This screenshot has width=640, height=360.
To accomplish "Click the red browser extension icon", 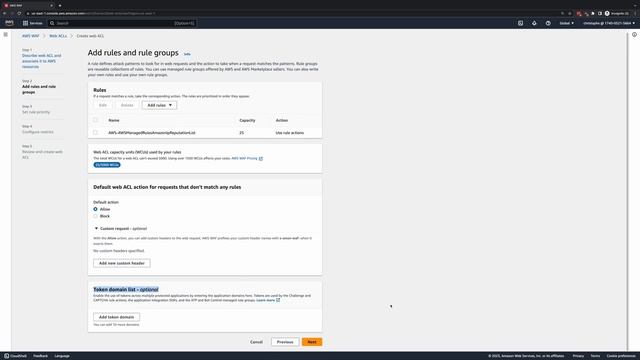I will [x=579, y=13].
